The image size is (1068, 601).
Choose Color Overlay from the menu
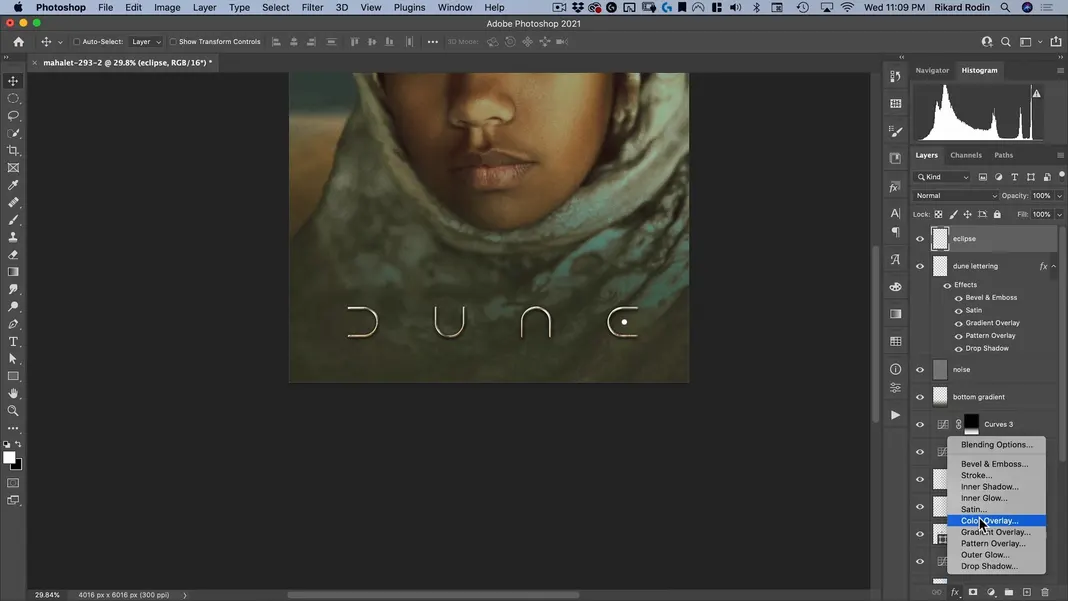coord(996,521)
